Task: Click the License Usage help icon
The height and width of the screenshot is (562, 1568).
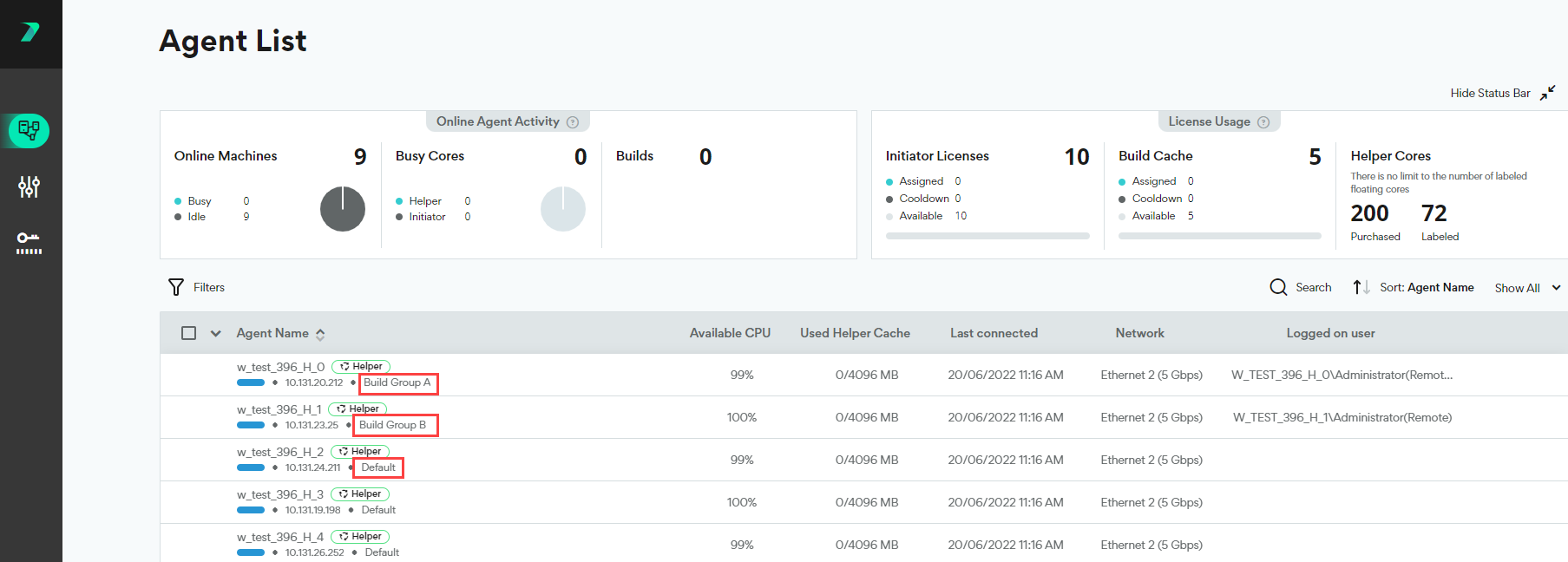Action: [x=1263, y=122]
